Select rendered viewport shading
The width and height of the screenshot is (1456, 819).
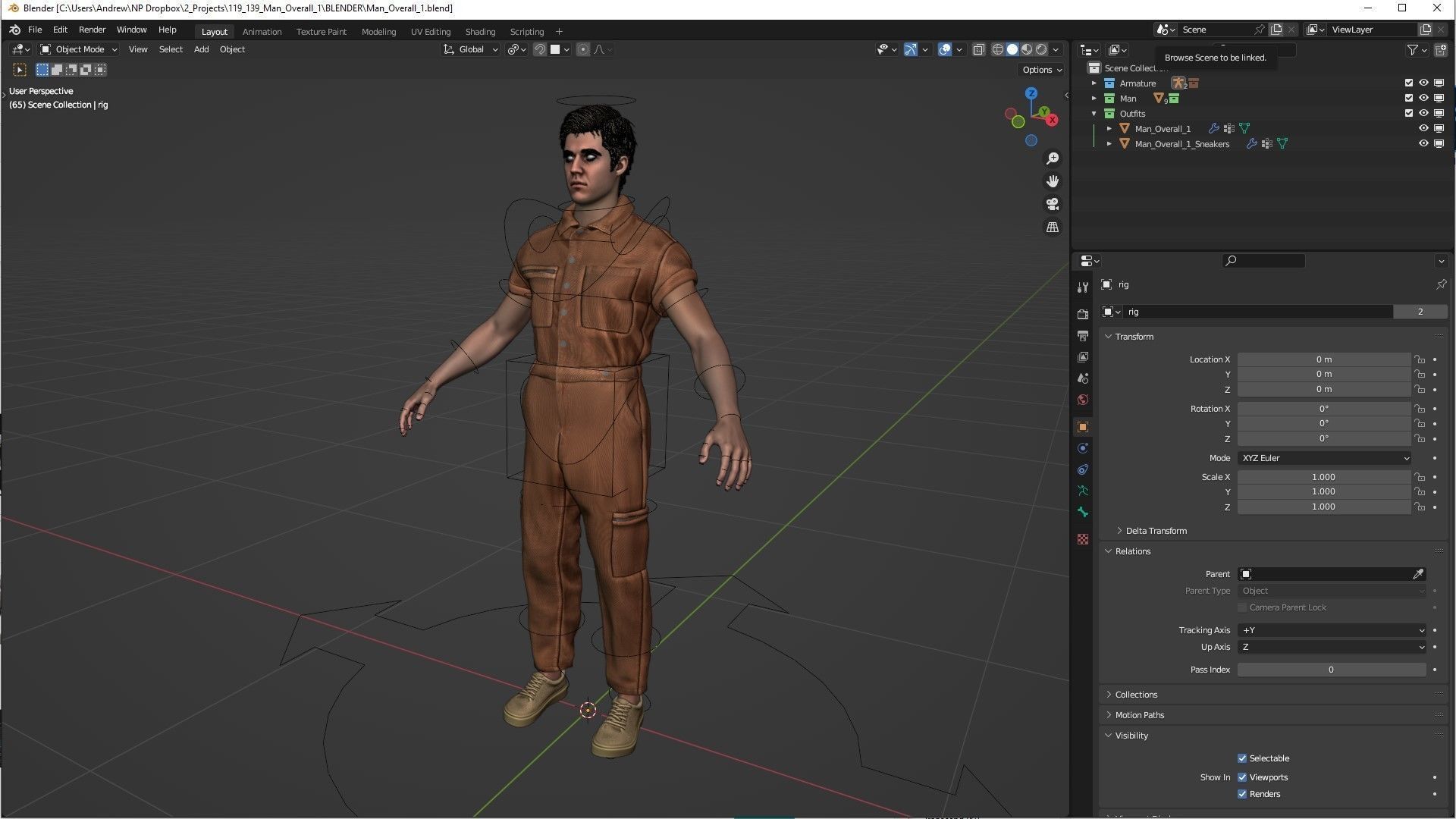coord(1041,49)
